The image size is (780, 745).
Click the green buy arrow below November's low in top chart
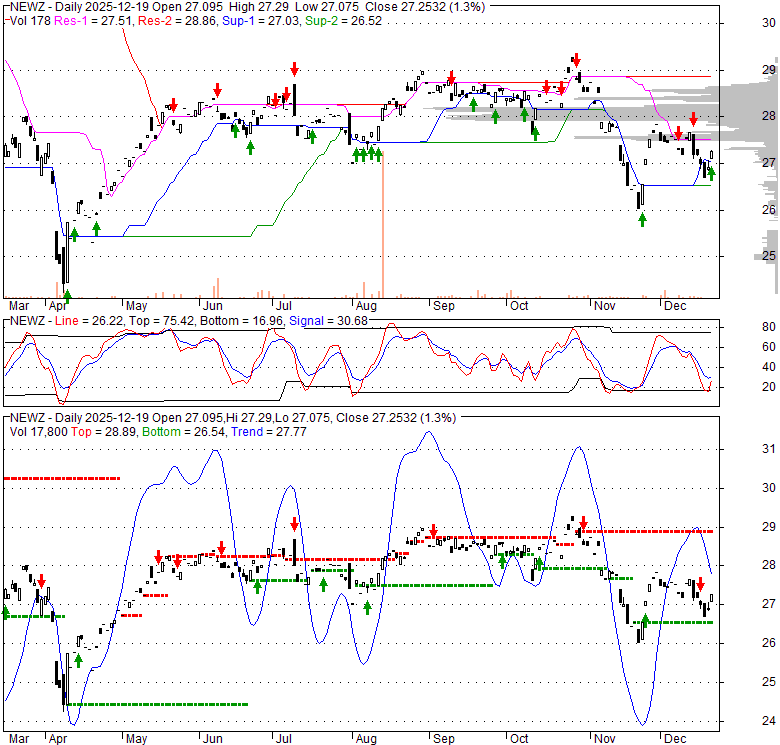pyautogui.click(x=642, y=219)
